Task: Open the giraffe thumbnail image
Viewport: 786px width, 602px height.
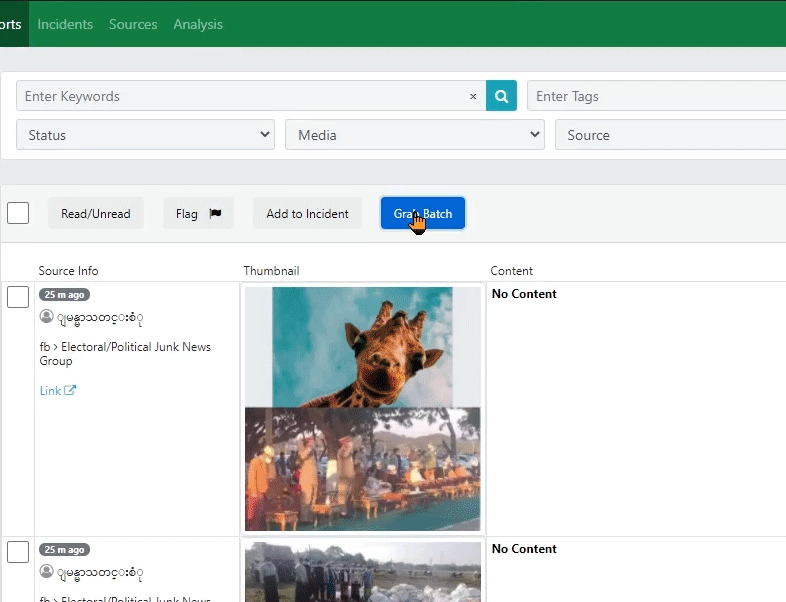Action: (362, 347)
